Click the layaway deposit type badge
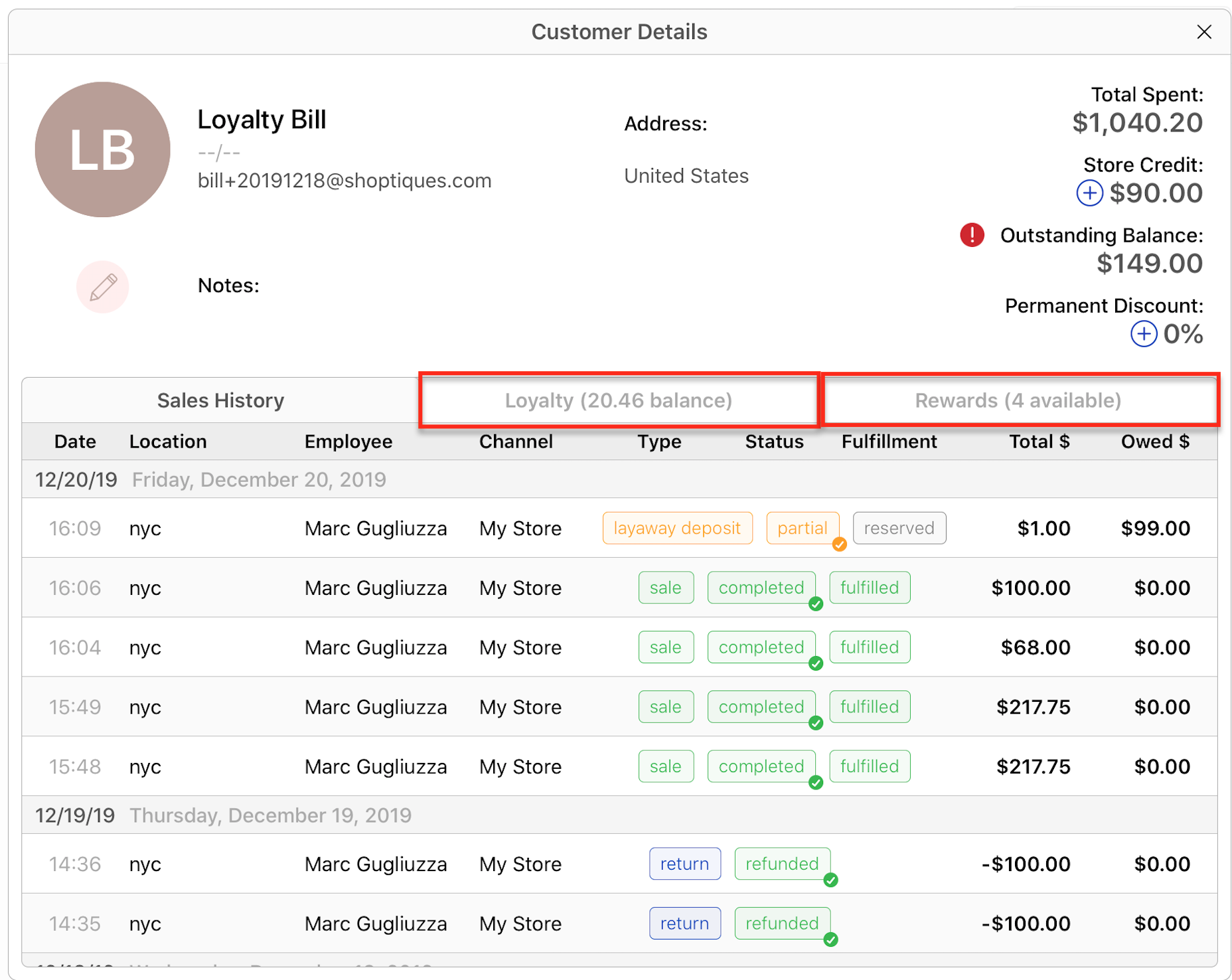 click(677, 528)
